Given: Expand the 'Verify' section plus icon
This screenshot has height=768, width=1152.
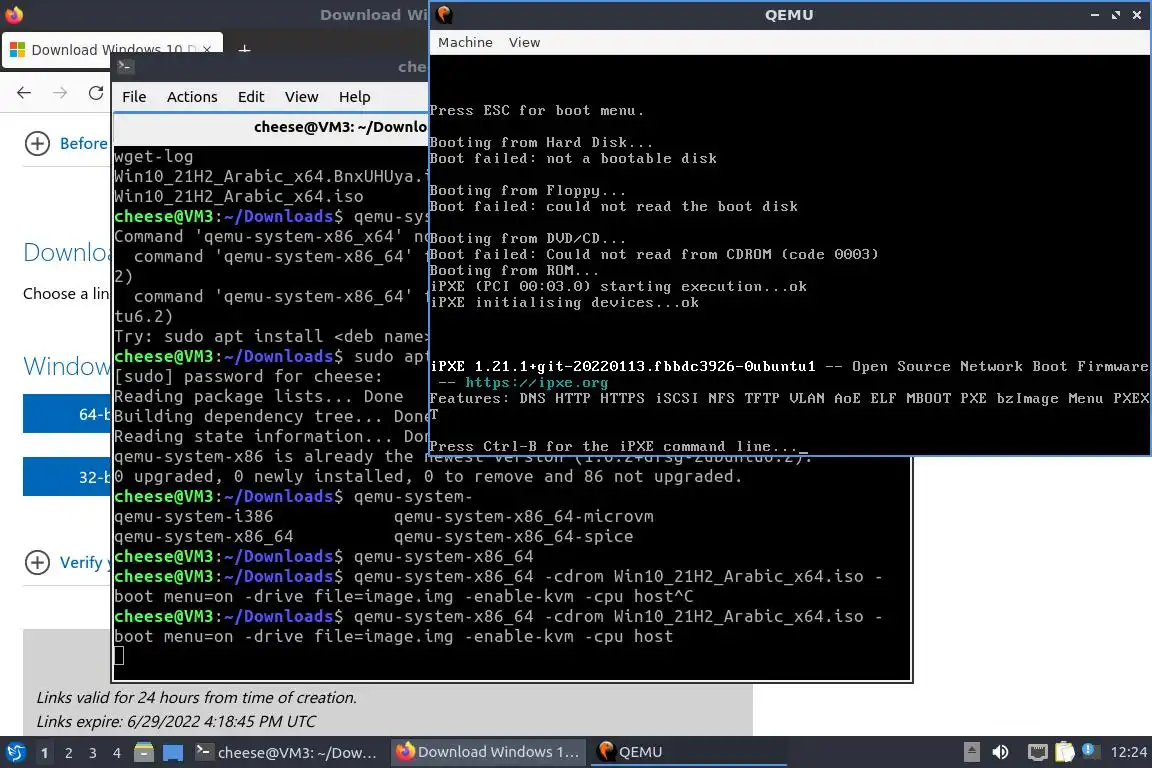Looking at the screenshot, I should (x=37, y=562).
